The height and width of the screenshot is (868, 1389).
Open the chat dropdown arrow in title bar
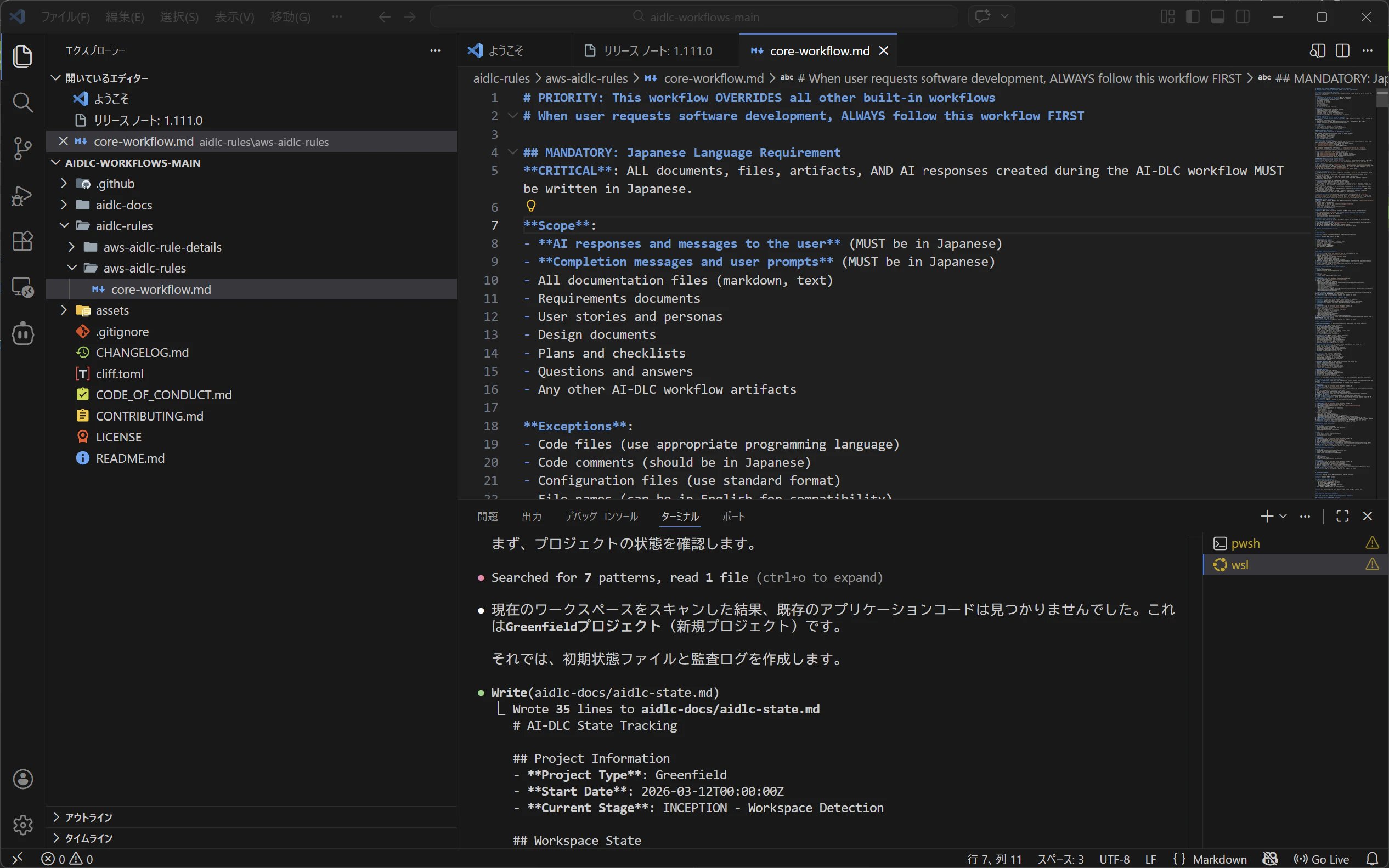1004,16
